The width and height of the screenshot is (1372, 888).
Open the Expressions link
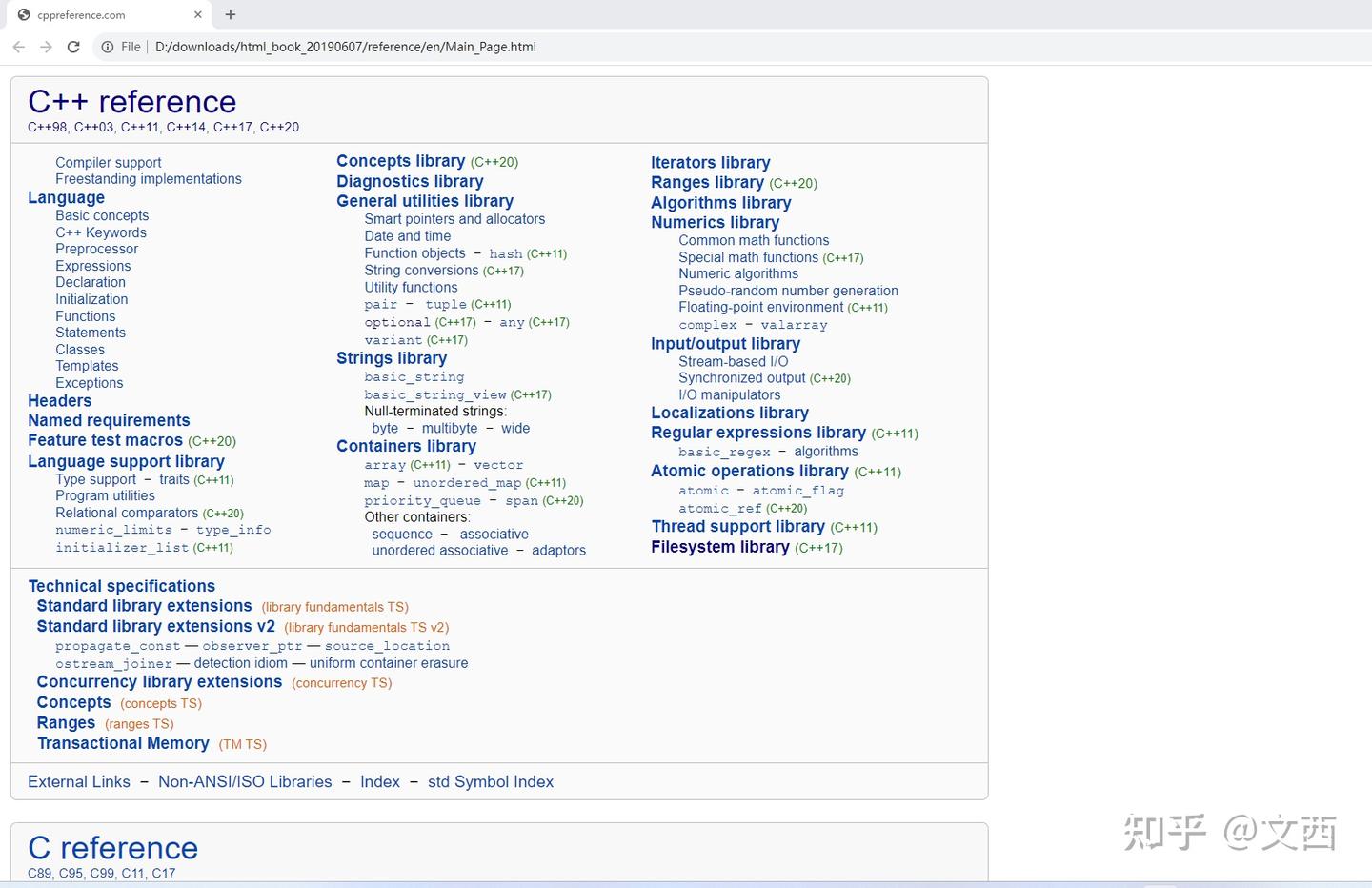(x=93, y=266)
